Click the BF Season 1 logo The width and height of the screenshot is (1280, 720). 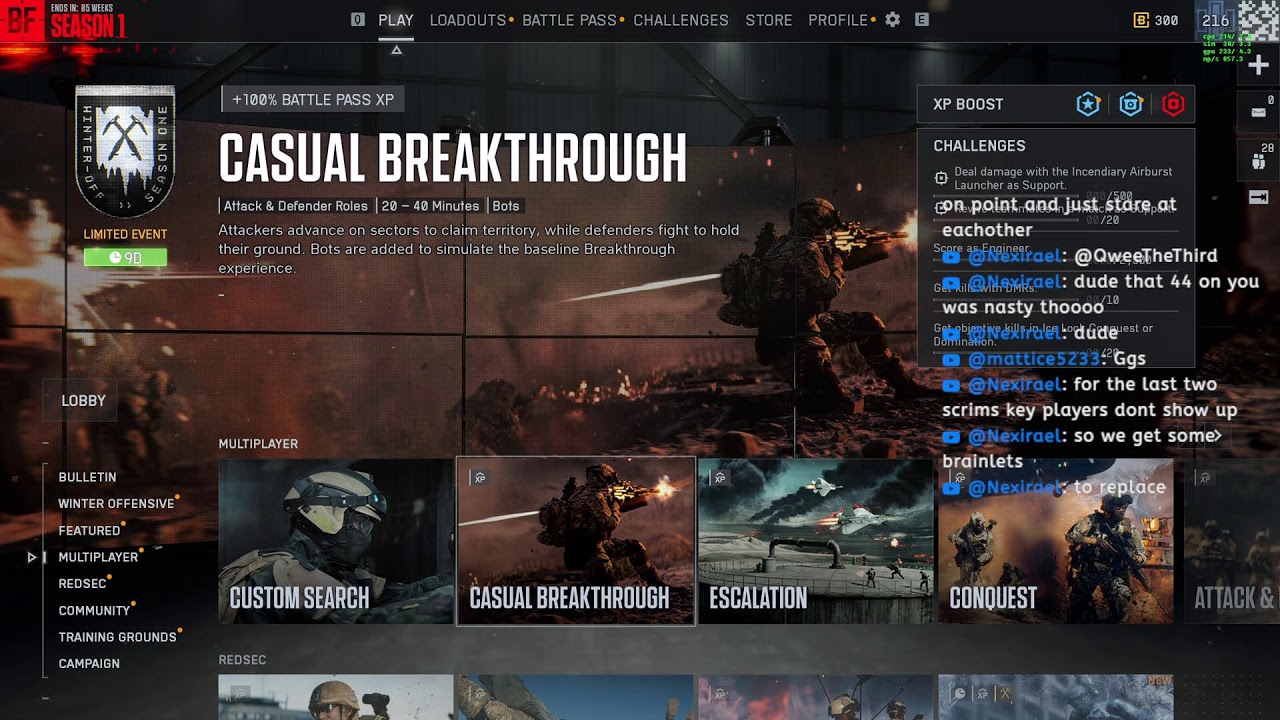tap(64, 21)
